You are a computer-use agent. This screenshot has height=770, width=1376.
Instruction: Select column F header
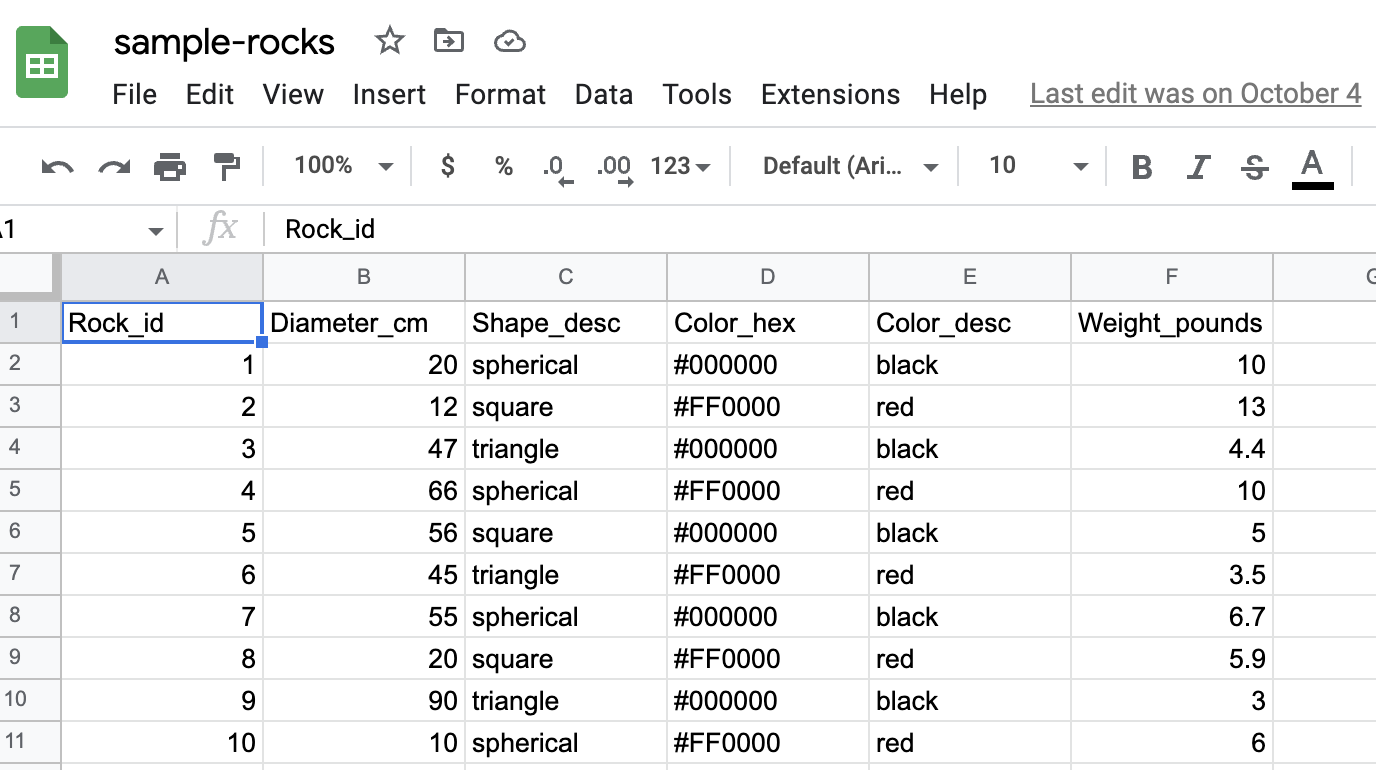click(x=1172, y=277)
